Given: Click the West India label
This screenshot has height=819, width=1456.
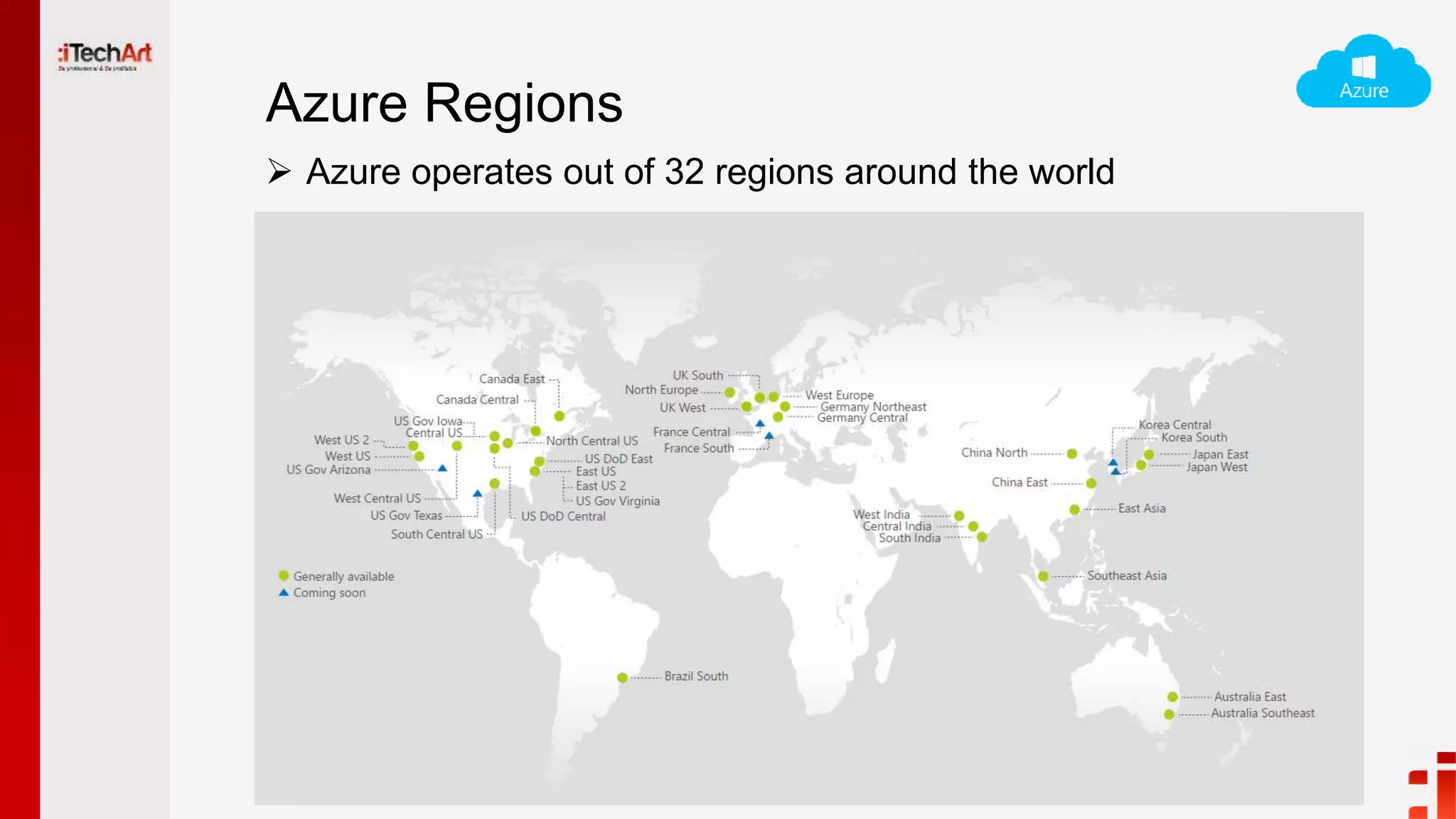Looking at the screenshot, I should pyautogui.click(x=882, y=515).
